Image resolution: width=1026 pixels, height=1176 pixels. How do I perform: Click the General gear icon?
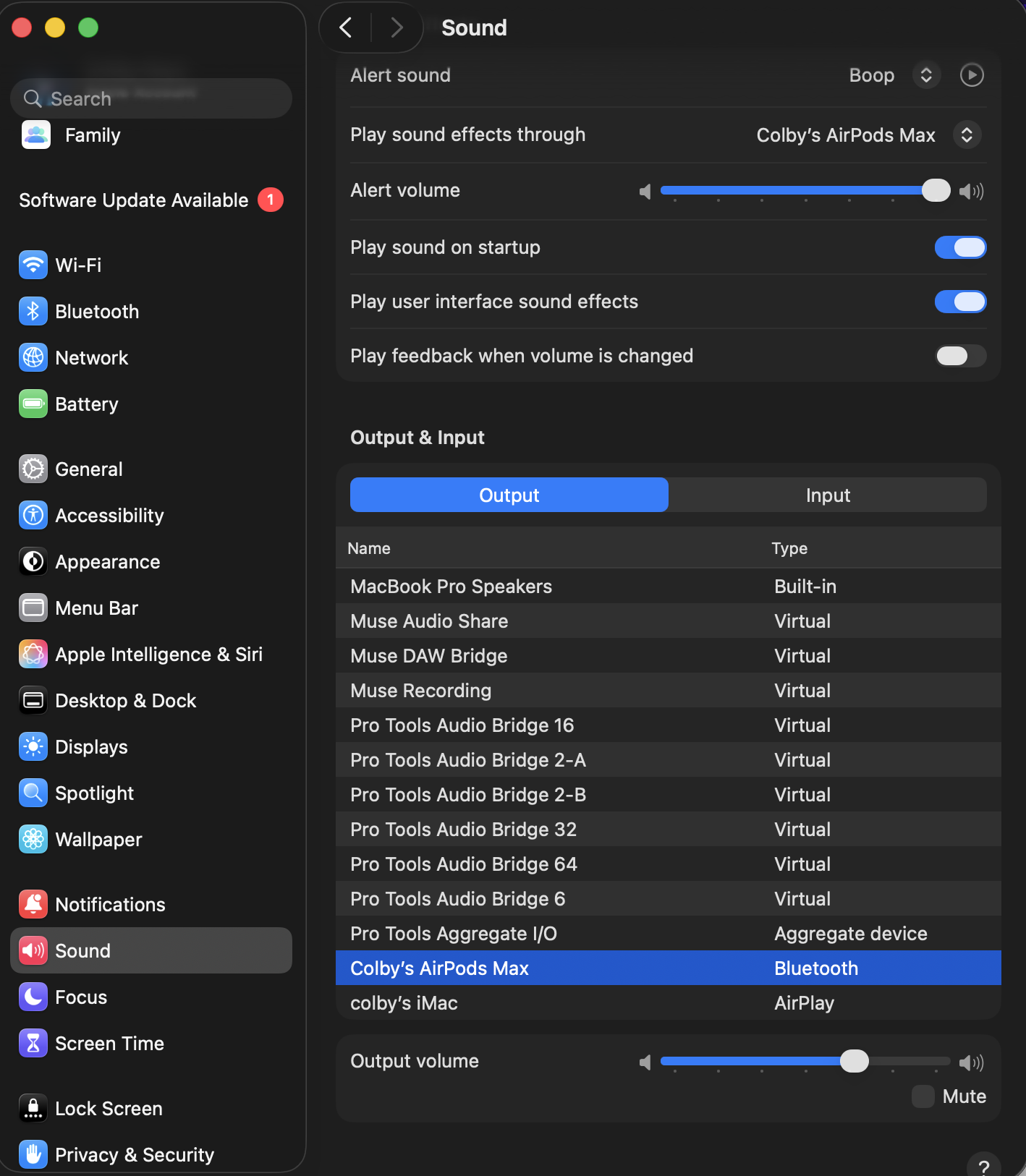click(33, 469)
